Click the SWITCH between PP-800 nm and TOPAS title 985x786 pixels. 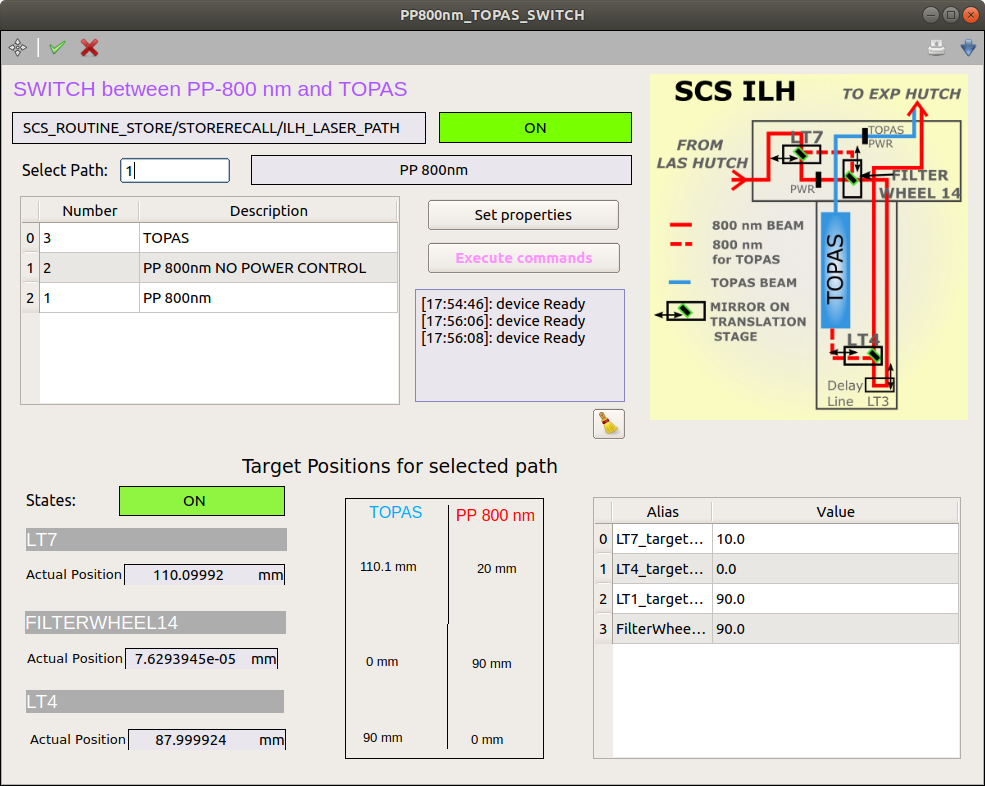point(210,89)
